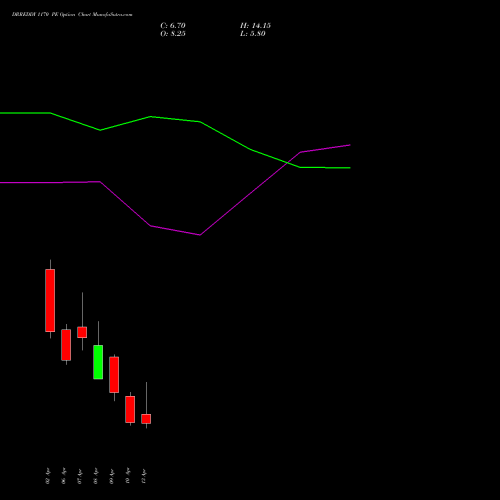The image size is (500, 500).
Task: Select the 06 Apr red candlestick
Action: (x=66, y=345)
